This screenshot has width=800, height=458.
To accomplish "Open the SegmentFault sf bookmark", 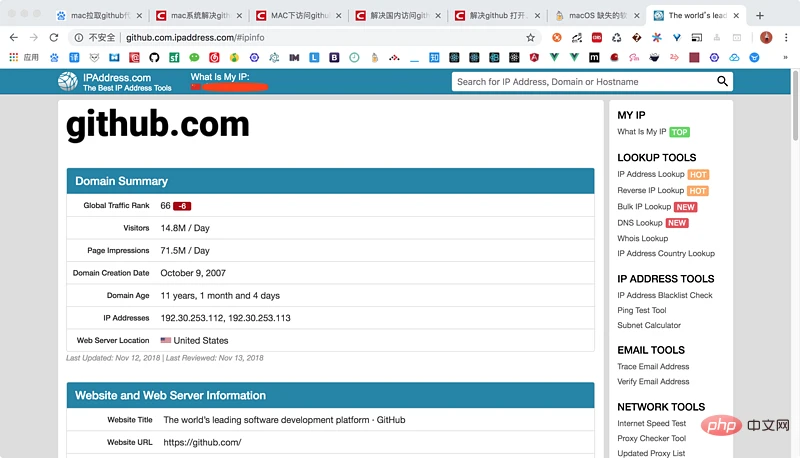I will pyautogui.click(x=174, y=58).
